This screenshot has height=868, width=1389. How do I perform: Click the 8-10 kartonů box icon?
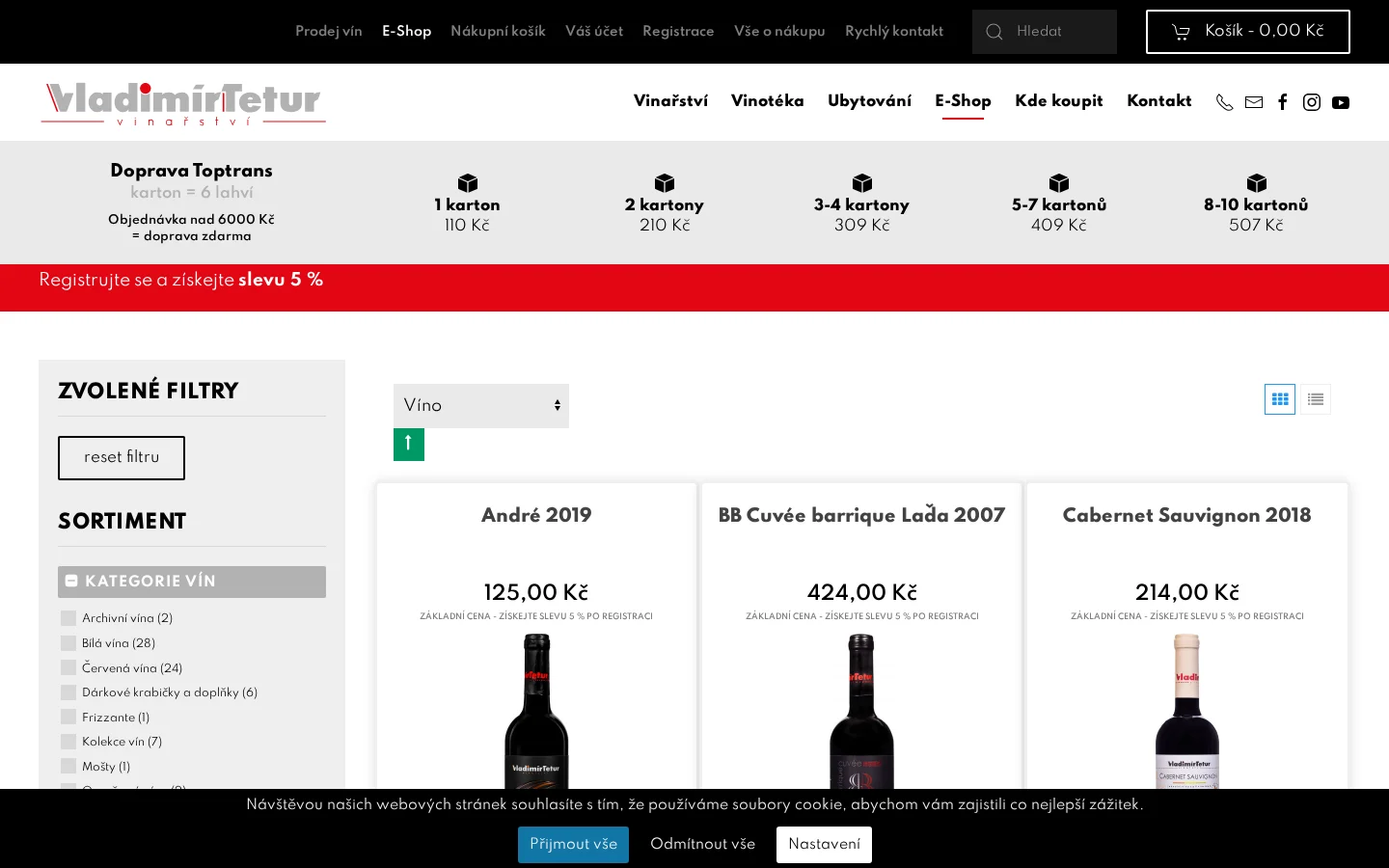tap(1257, 183)
